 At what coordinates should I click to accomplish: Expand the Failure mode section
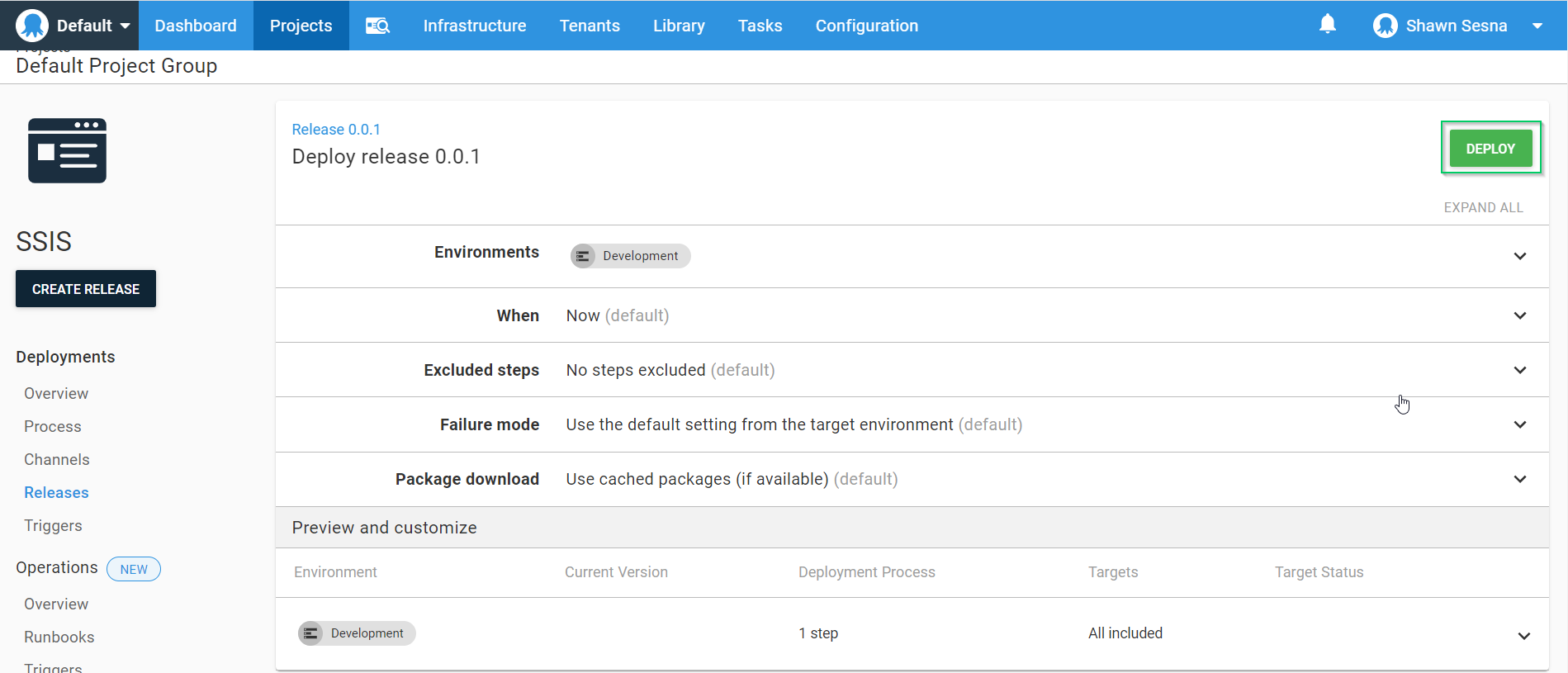click(1519, 424)
